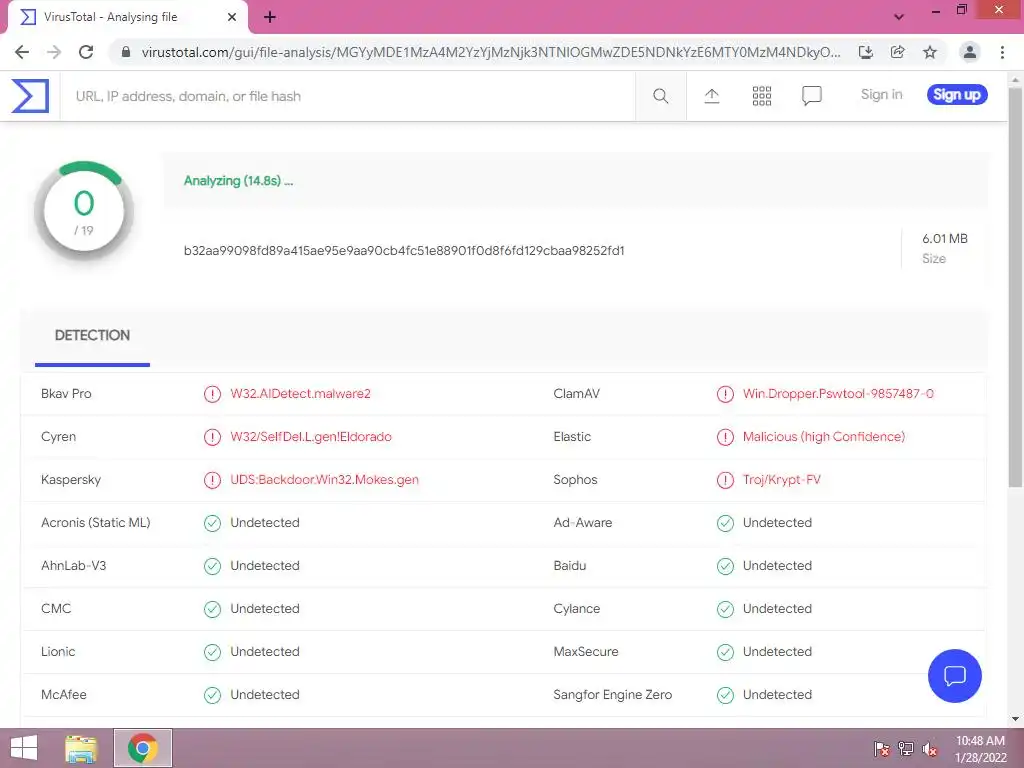
Task: Click the upload file icon
Action: tap(712, 96)
